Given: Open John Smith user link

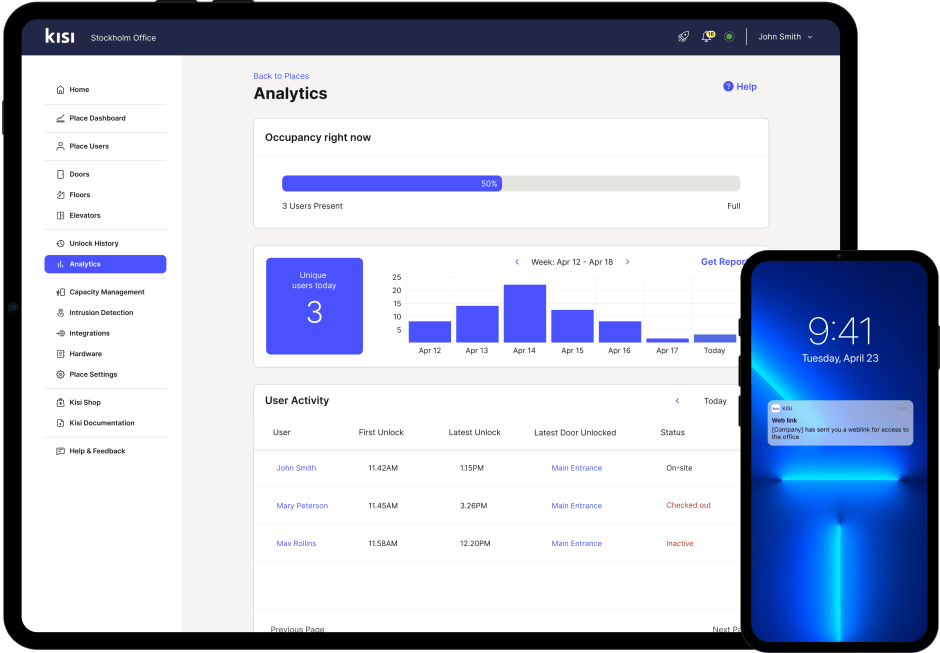Looking at the screenshot, I should [296, 468].
